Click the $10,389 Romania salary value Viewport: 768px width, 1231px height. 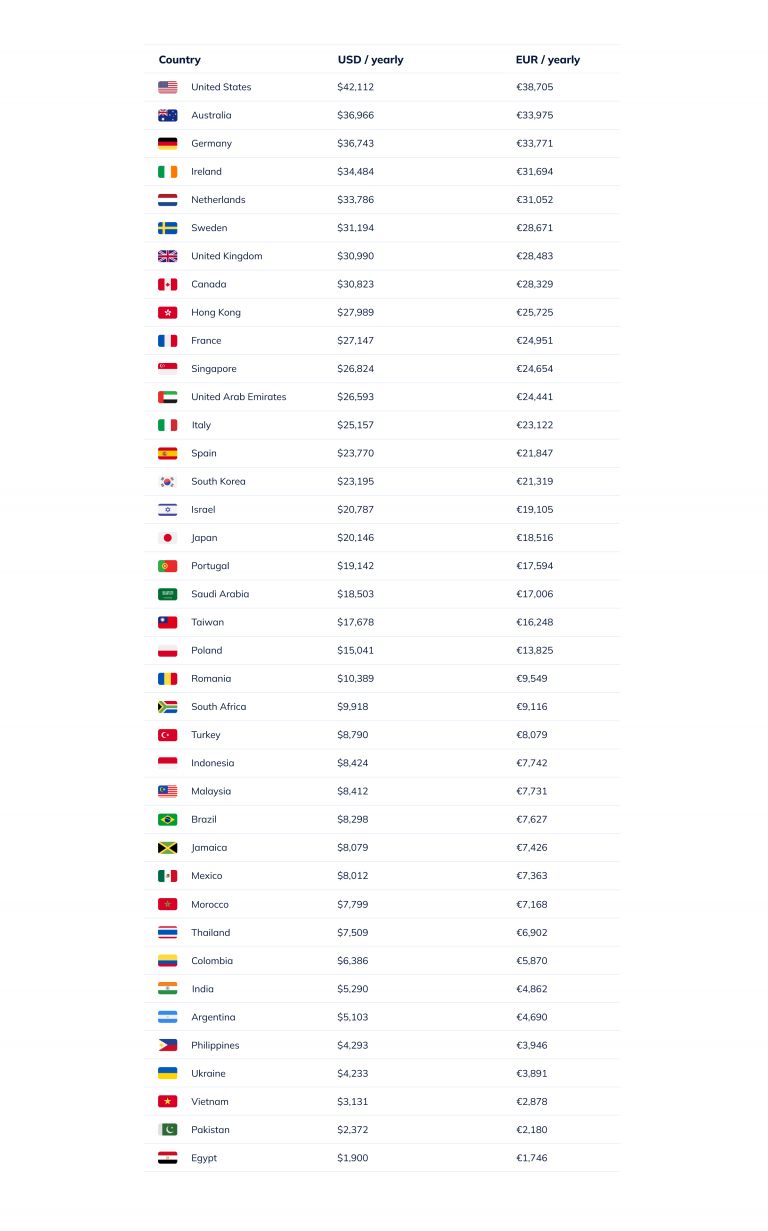[355, 678]
